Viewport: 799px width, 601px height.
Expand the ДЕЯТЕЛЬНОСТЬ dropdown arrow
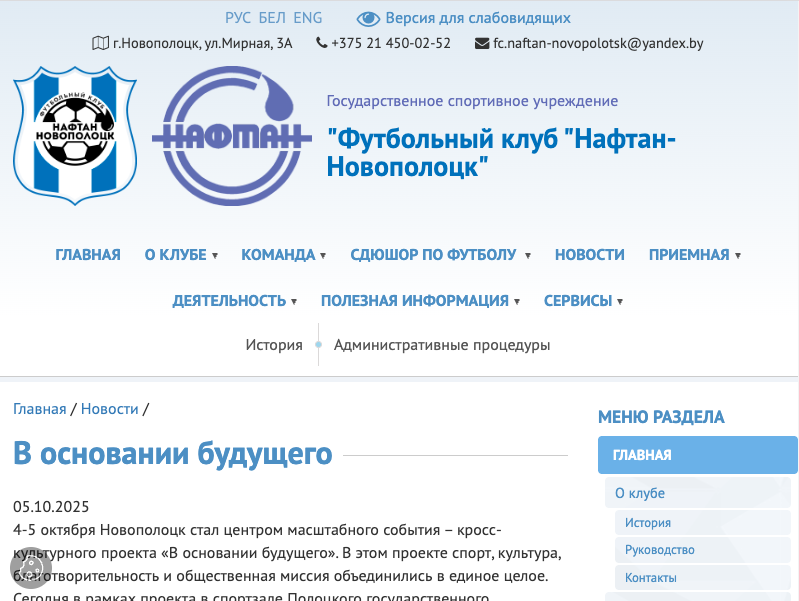294,301
